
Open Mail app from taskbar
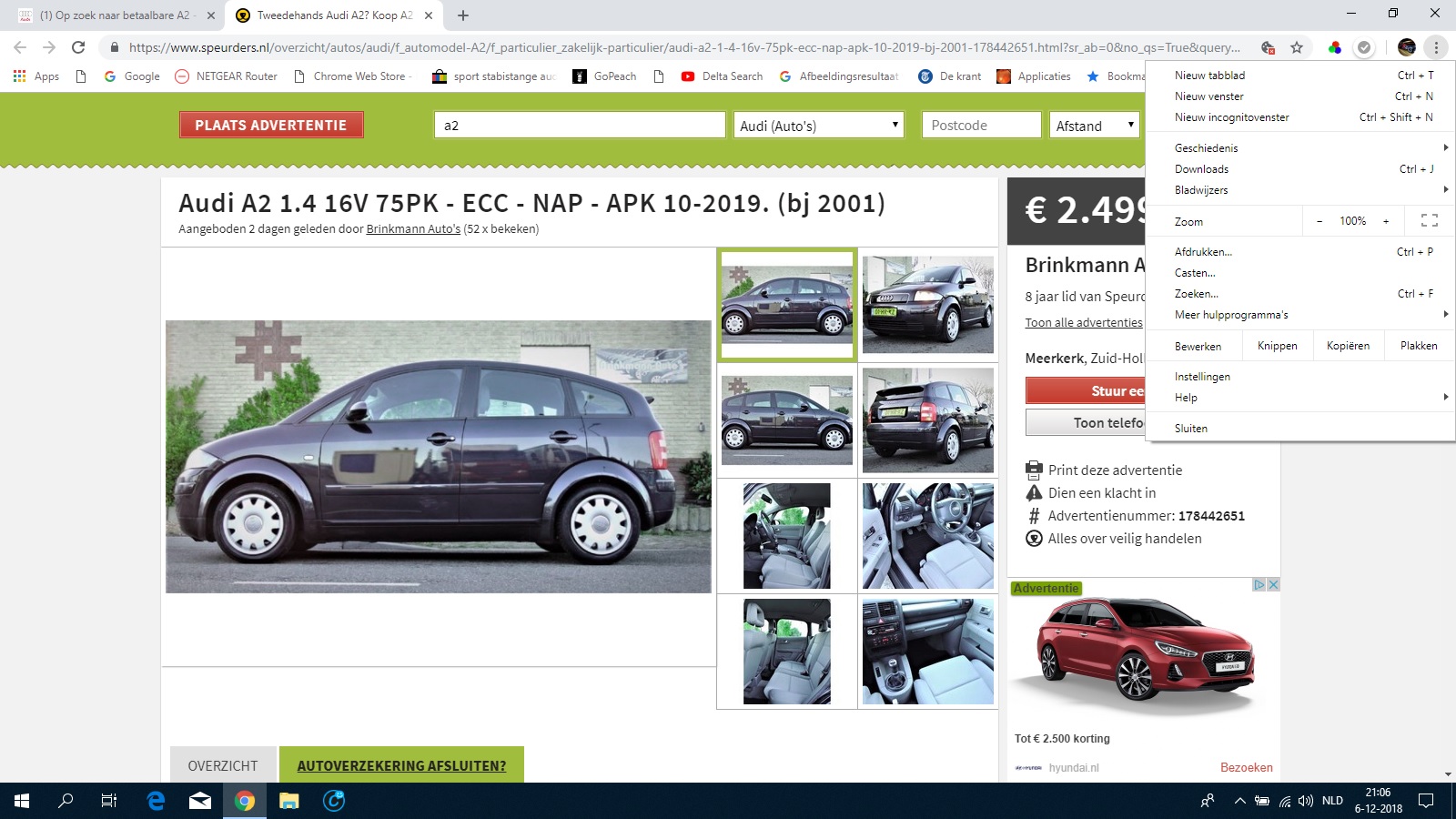pyautogui.click(x=200, y=801)
